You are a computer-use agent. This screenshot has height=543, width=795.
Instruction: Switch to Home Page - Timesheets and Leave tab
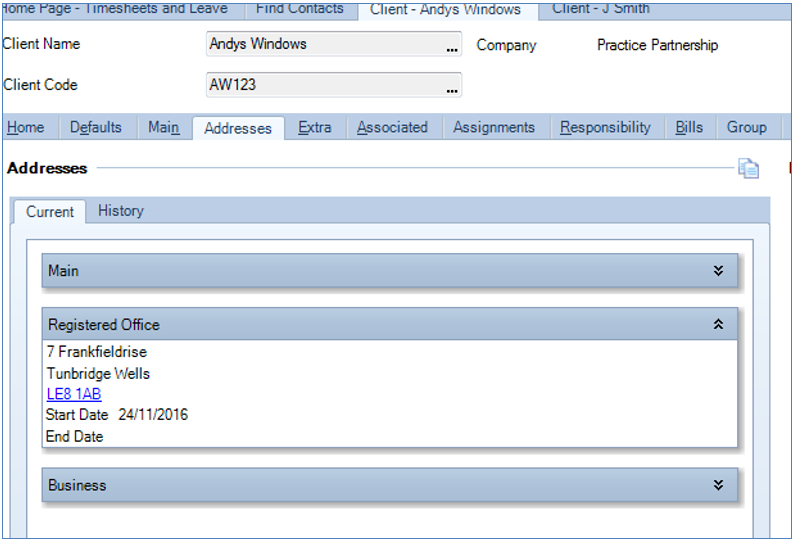(123, 10)
